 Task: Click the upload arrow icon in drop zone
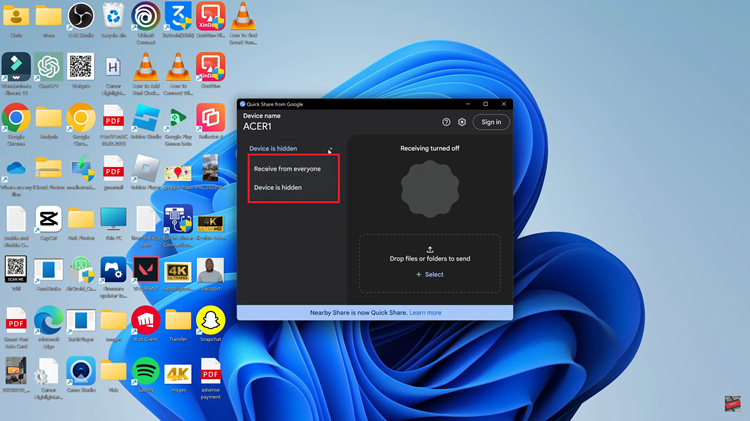pos(430,249)
